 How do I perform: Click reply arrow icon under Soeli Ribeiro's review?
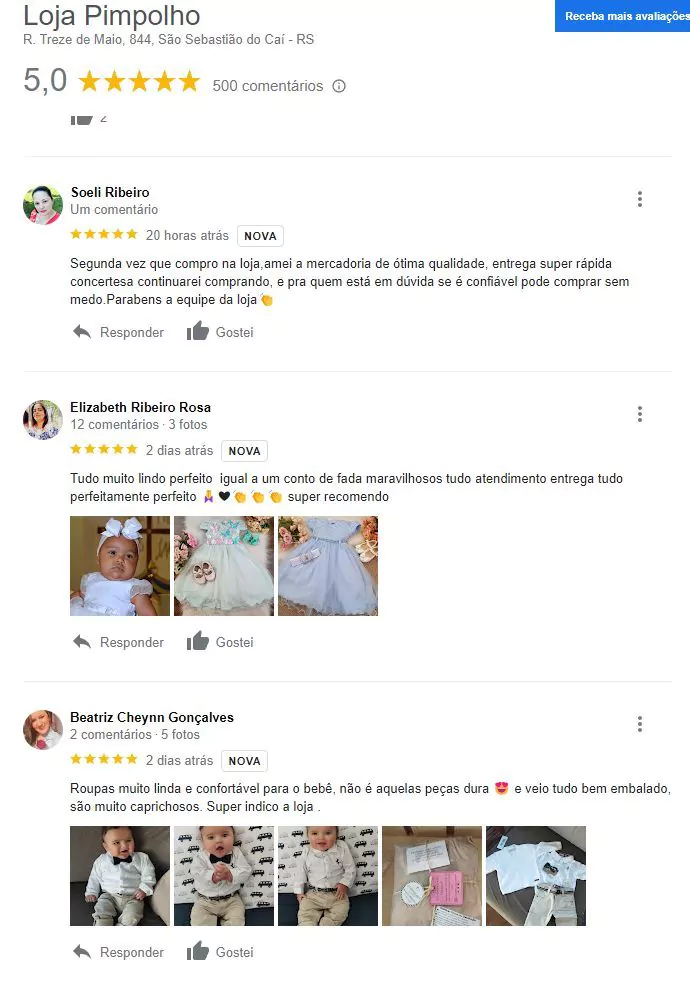(82, 332)
